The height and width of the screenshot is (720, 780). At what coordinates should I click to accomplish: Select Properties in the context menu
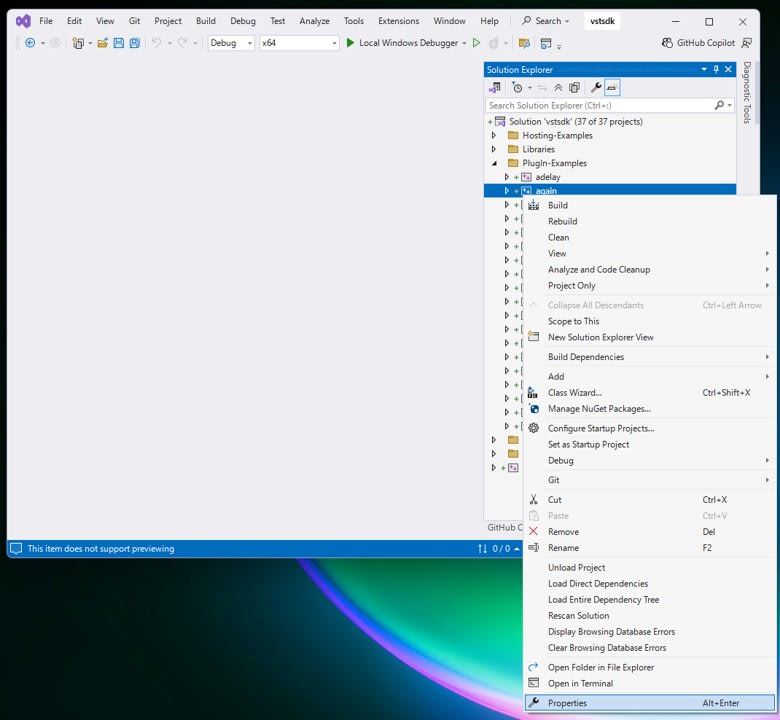[x=567, y=703]
